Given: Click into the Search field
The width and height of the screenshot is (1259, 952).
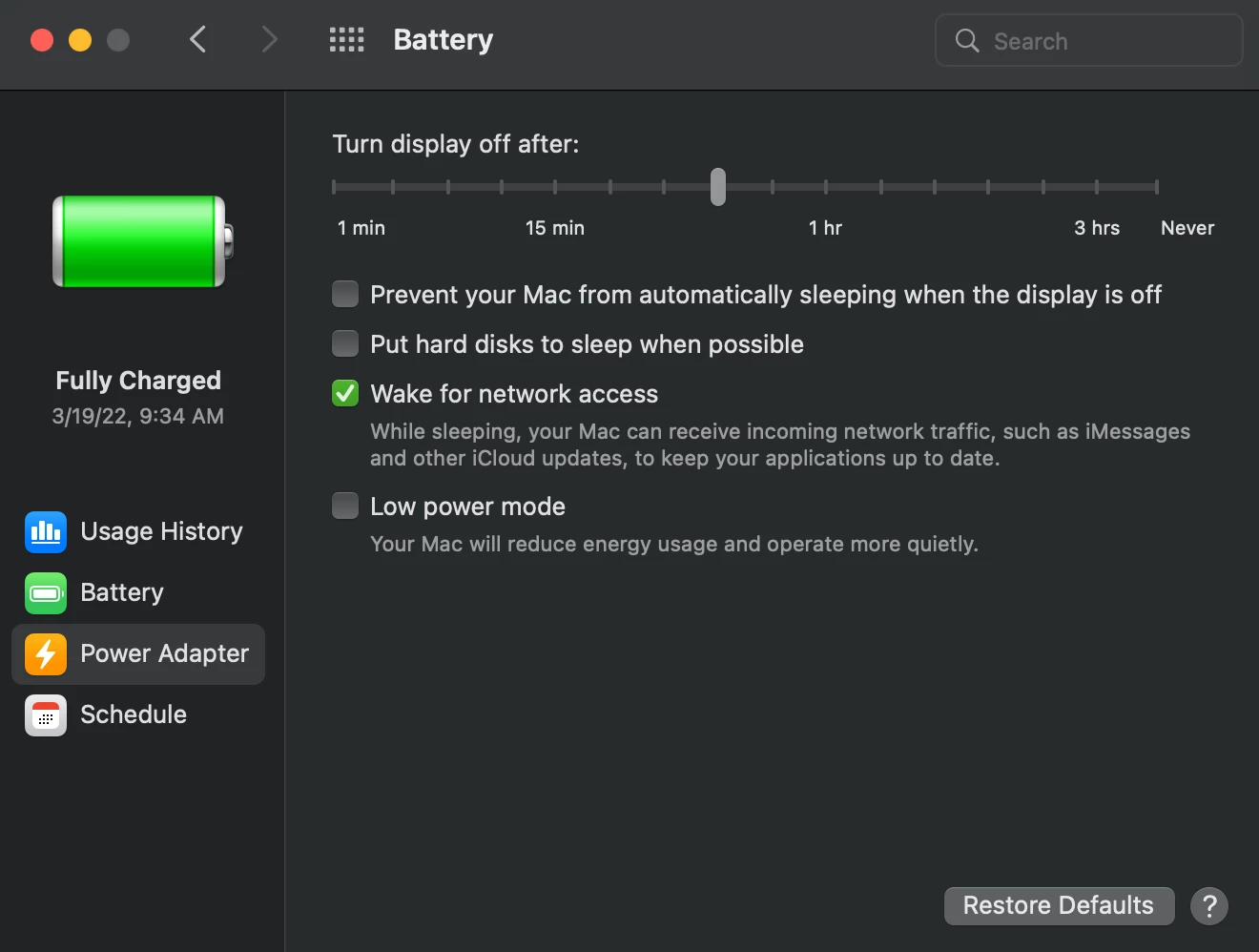Looking at the screenshot, I should [1089, 41].
